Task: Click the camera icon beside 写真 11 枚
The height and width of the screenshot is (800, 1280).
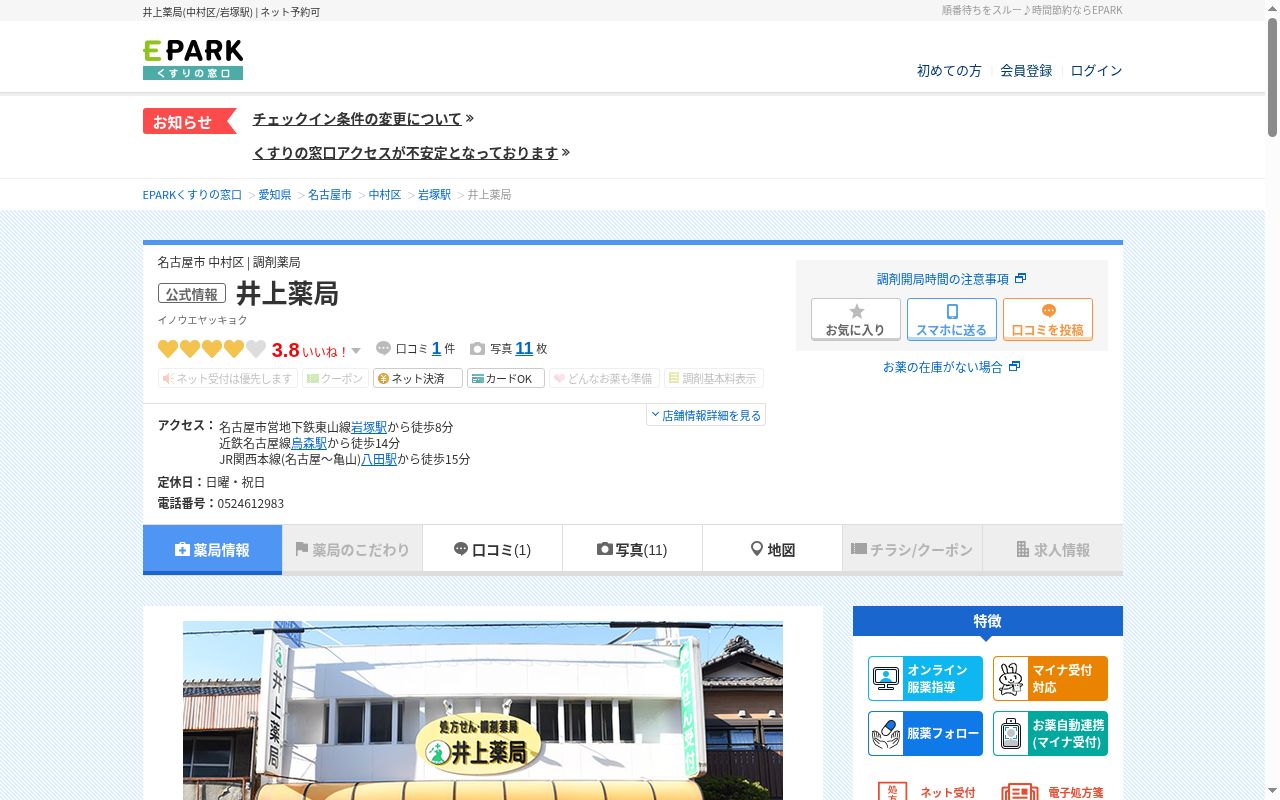Action: [x=477, y=349]
